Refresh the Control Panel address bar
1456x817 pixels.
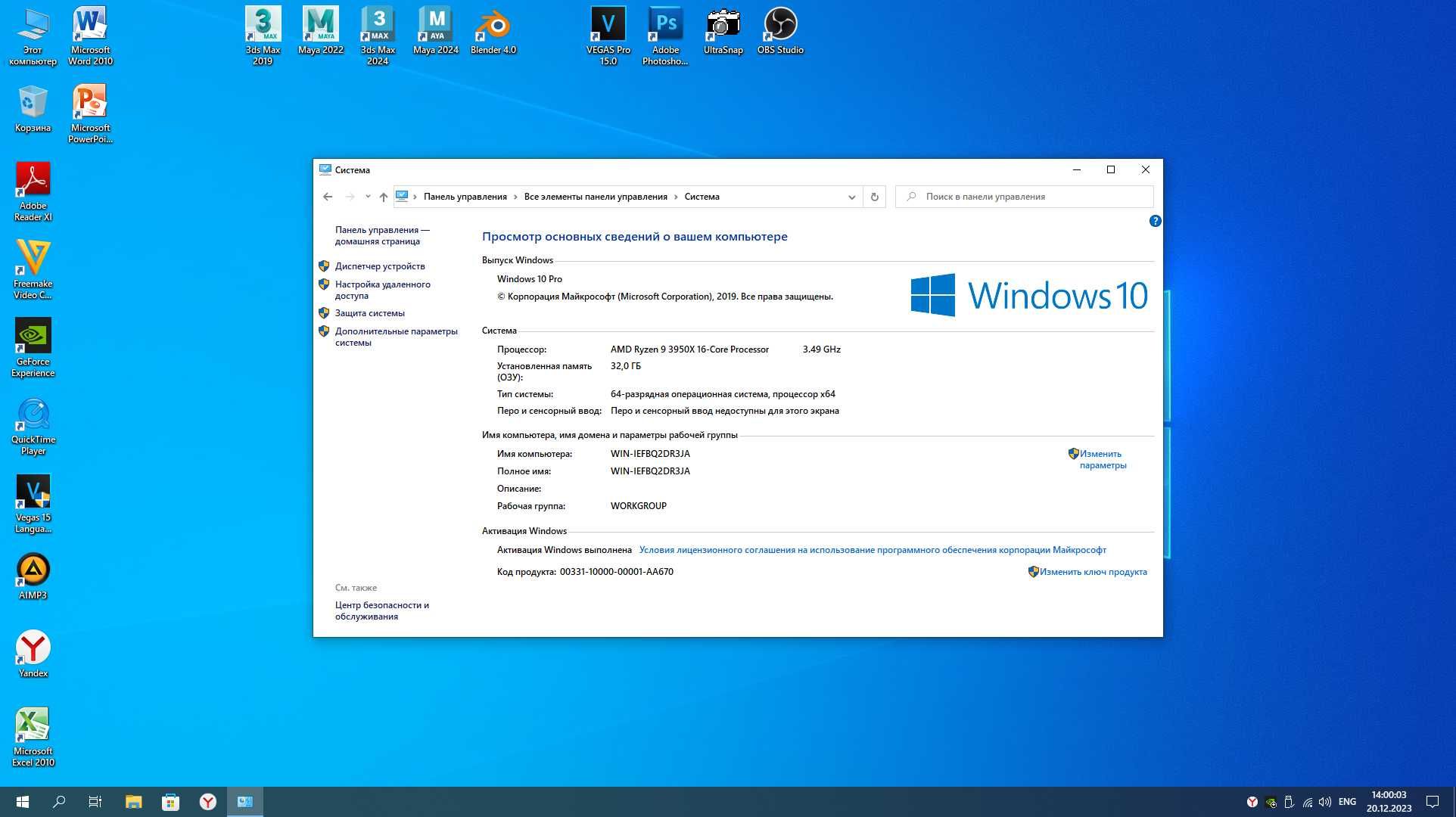coord(874,197)
